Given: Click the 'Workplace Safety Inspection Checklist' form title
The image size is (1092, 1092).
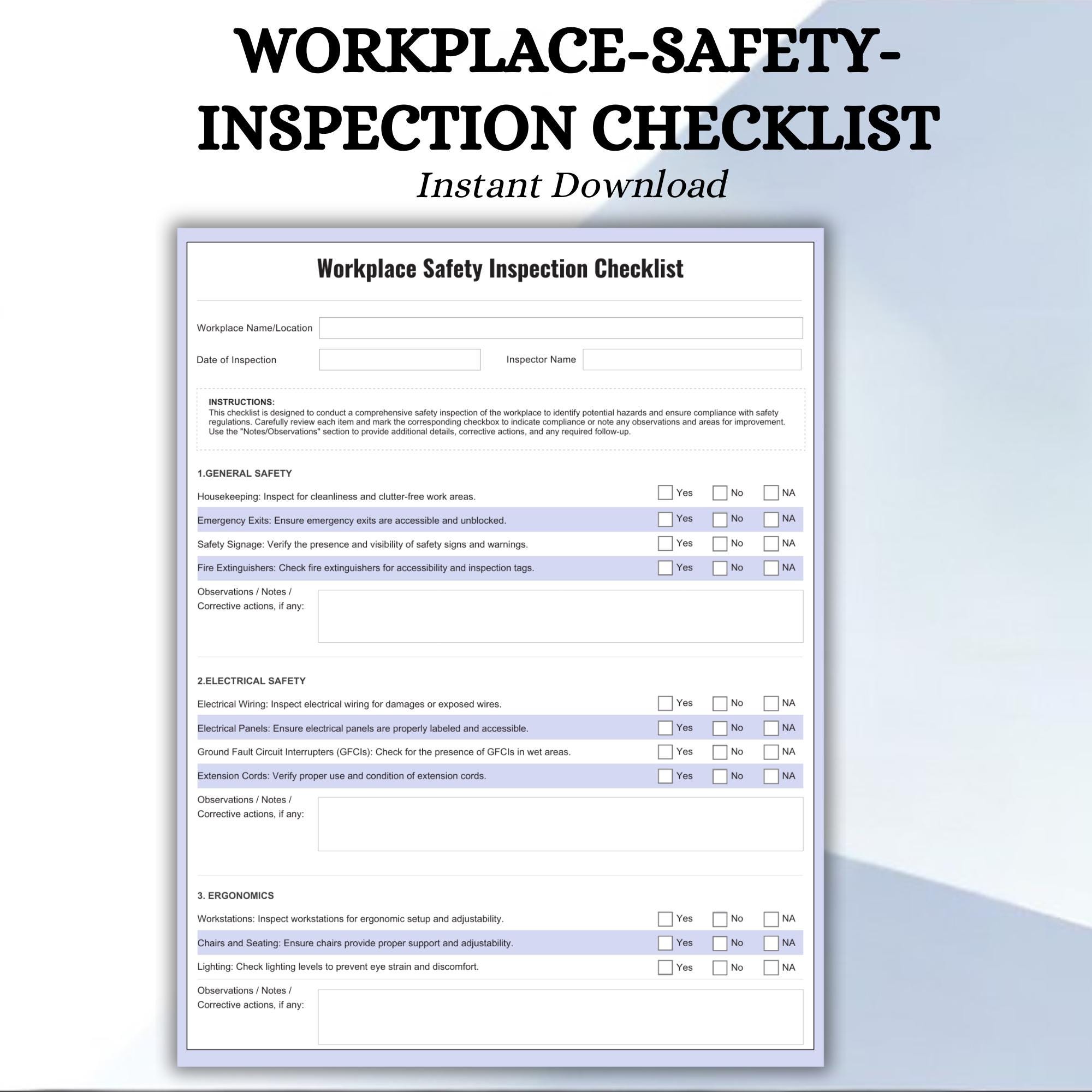Looking at the screenshot, I should click(500, 268).
